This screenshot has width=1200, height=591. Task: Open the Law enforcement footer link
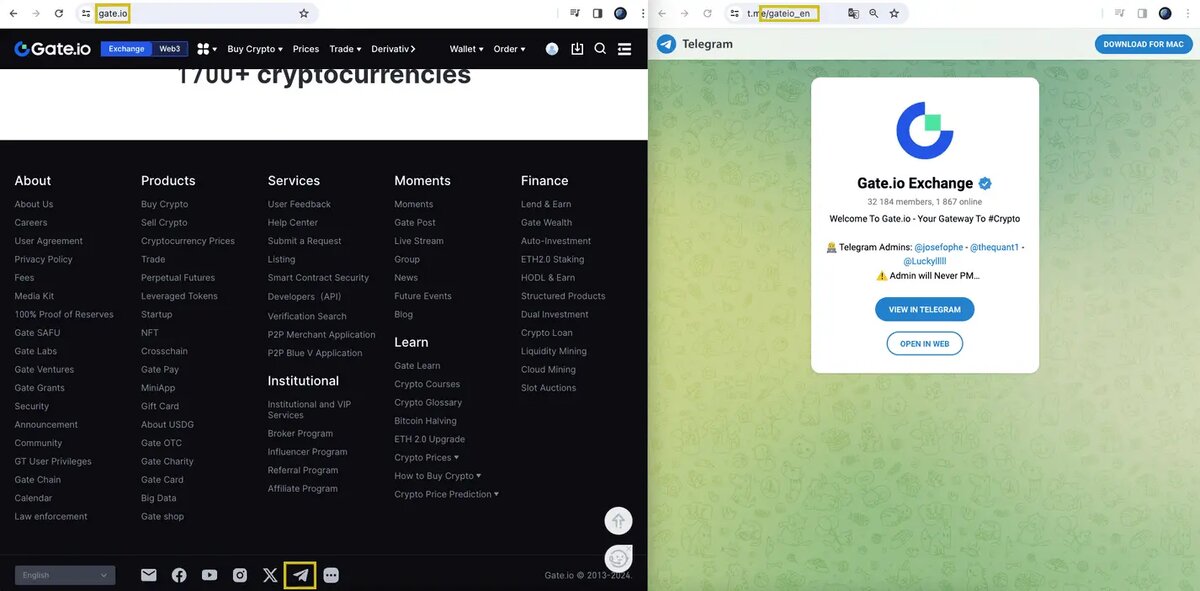tap(51, 516)
